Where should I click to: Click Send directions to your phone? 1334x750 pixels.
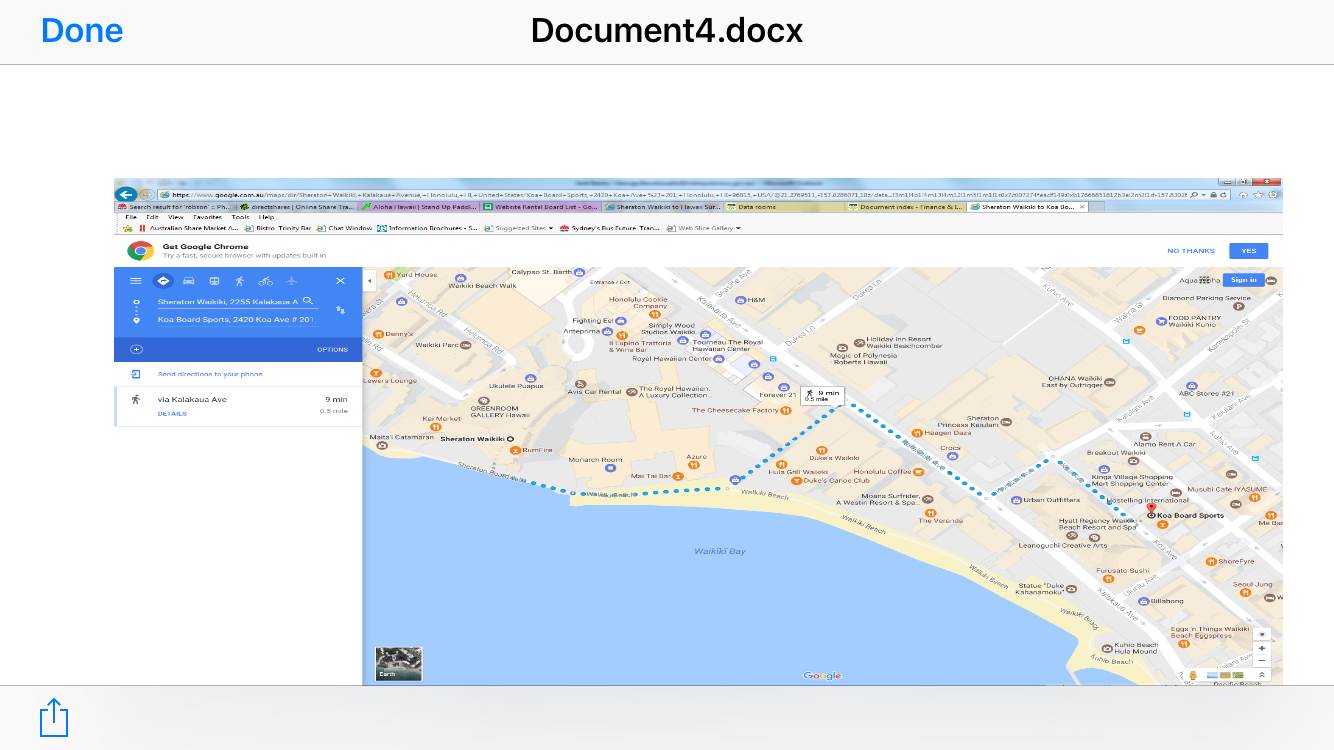tap(210, 374)
